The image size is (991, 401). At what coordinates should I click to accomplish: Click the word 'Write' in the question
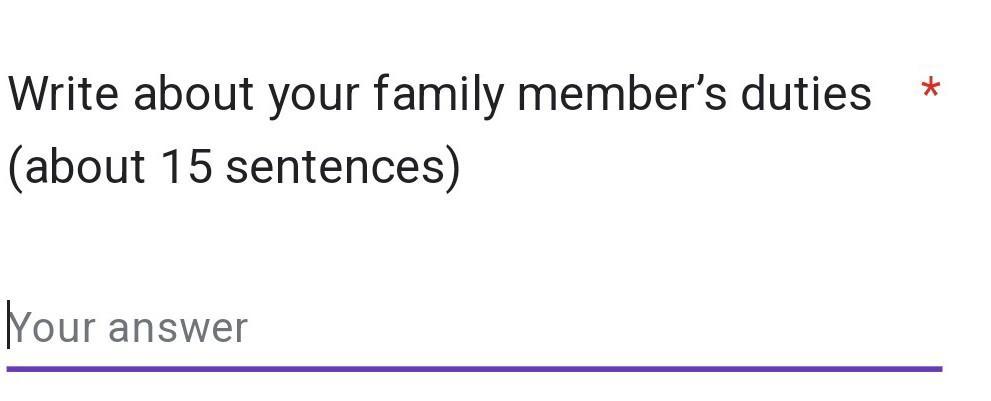coord(64,94)
